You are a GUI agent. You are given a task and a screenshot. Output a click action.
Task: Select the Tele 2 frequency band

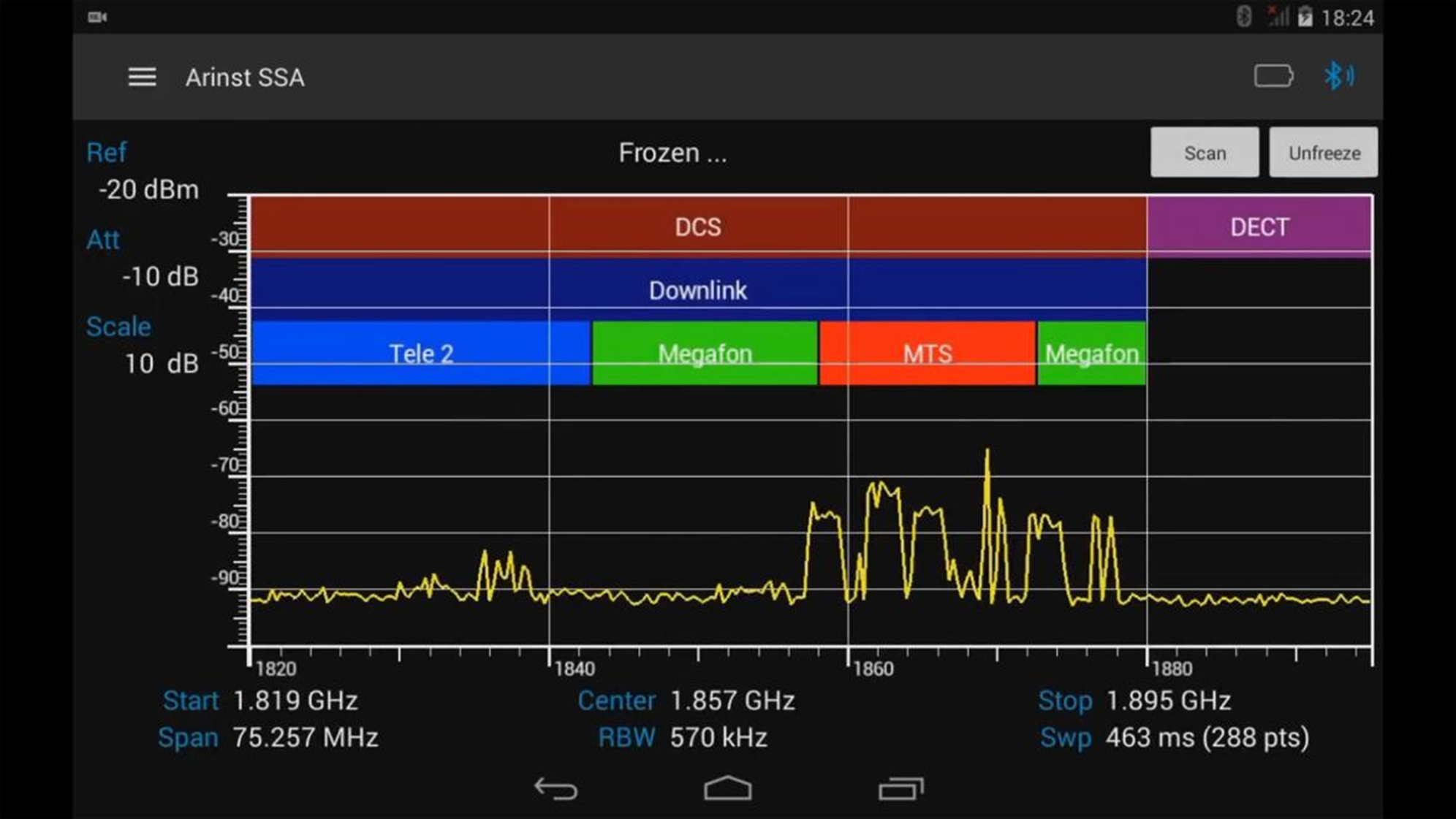pos(420,353)
